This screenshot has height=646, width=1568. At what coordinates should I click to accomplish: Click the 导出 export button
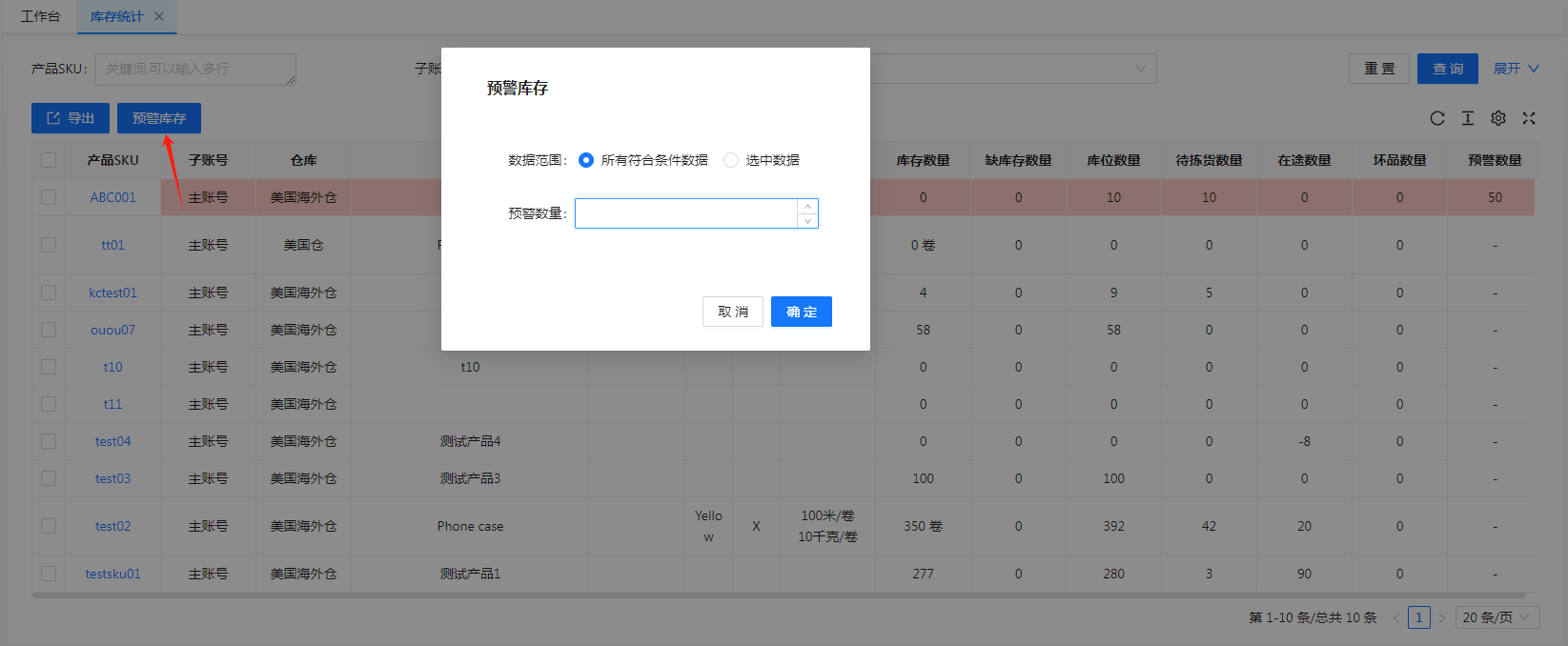click(71, 118)
